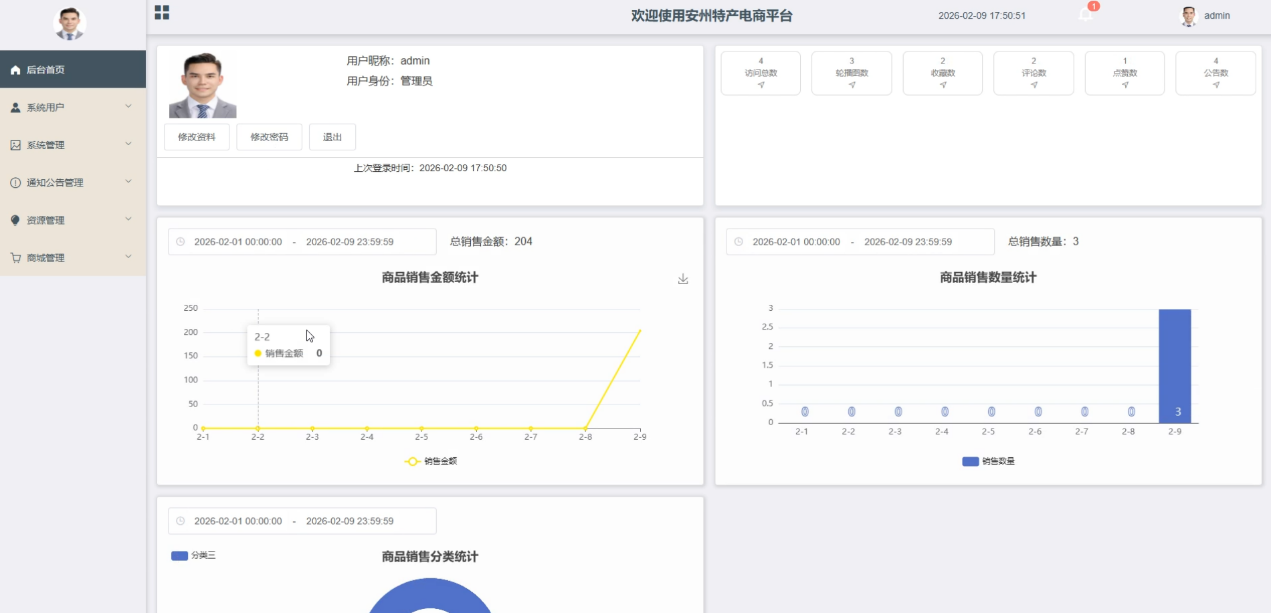
Task: Toggle the 销售金额 legend item
Action: (x=430, y=462)
